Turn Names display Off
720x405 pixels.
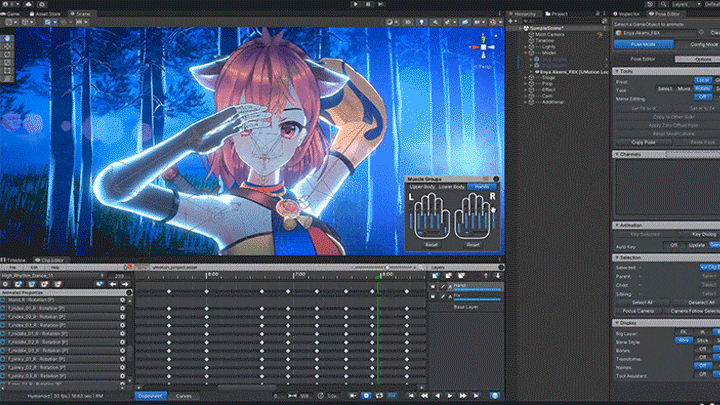703,366
